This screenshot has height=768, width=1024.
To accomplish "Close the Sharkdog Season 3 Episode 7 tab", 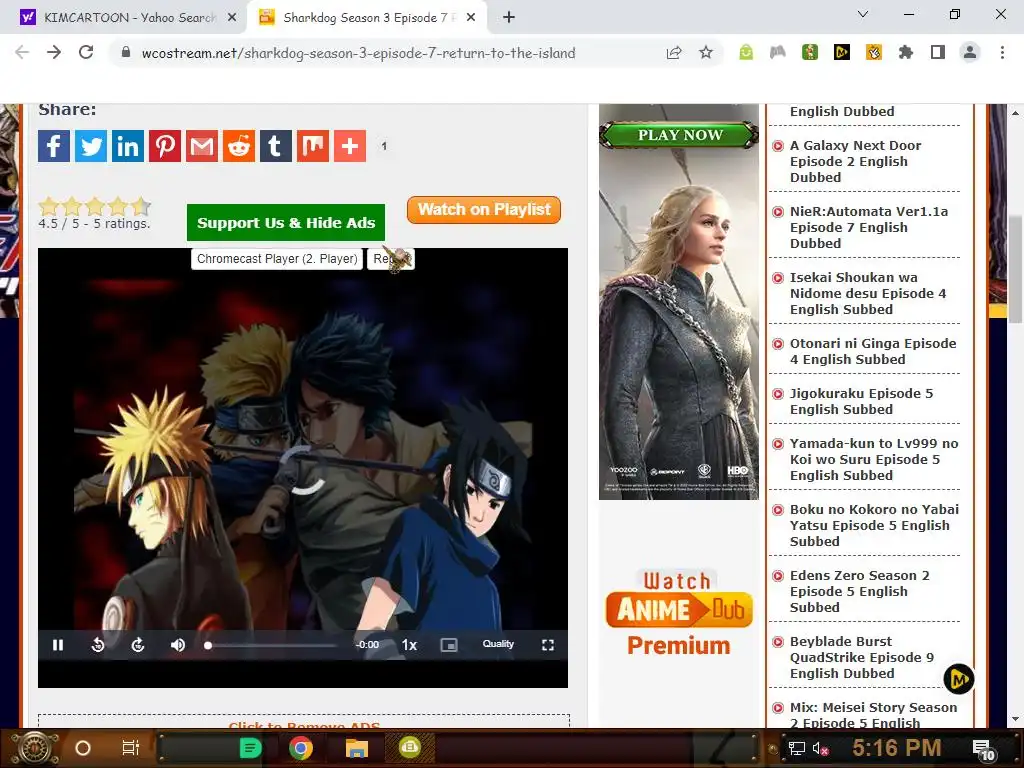I will pos(471,18).
